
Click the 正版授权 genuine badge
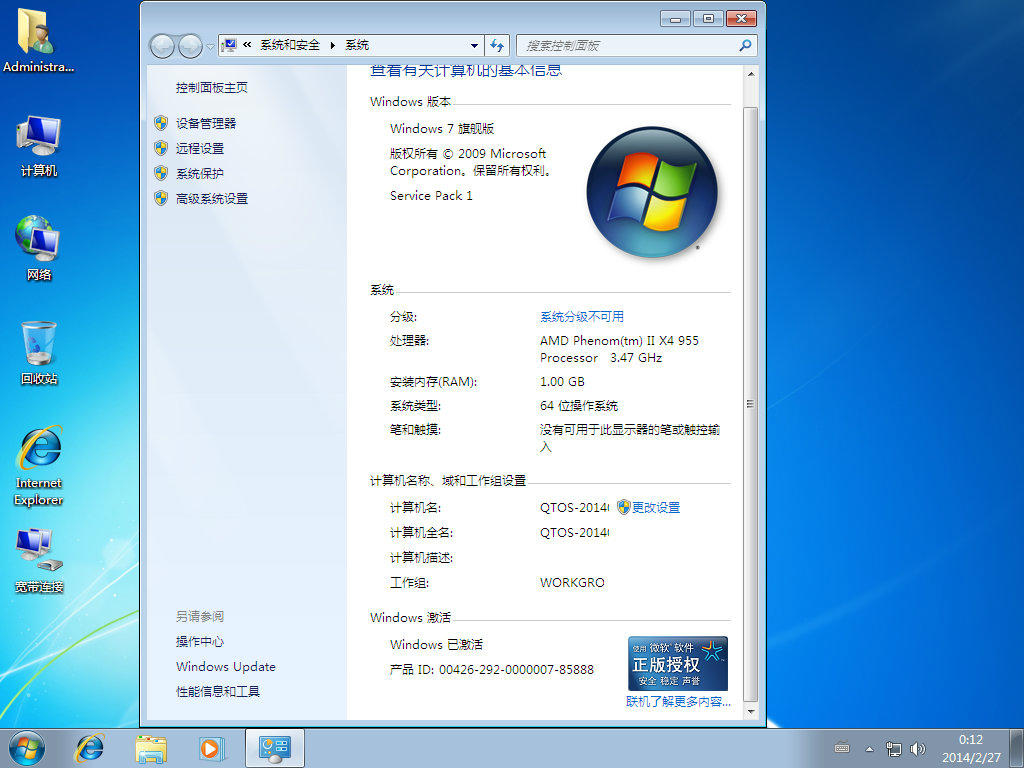click(677, 664)
